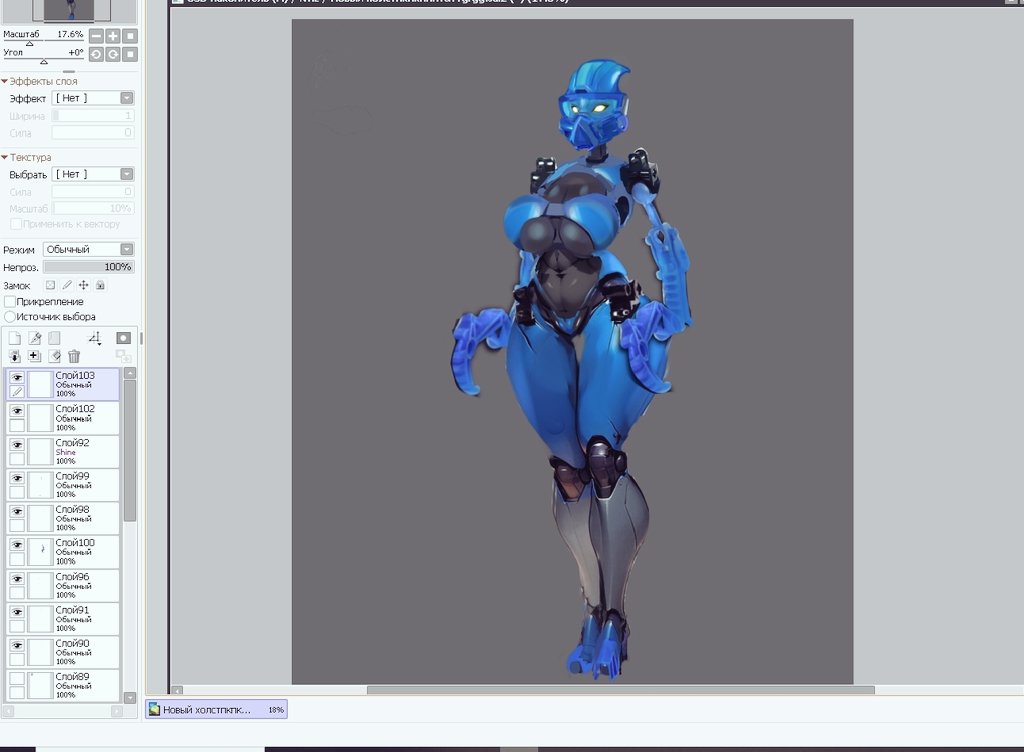Click the canvas horizontal scrollbar thumb

620,690
